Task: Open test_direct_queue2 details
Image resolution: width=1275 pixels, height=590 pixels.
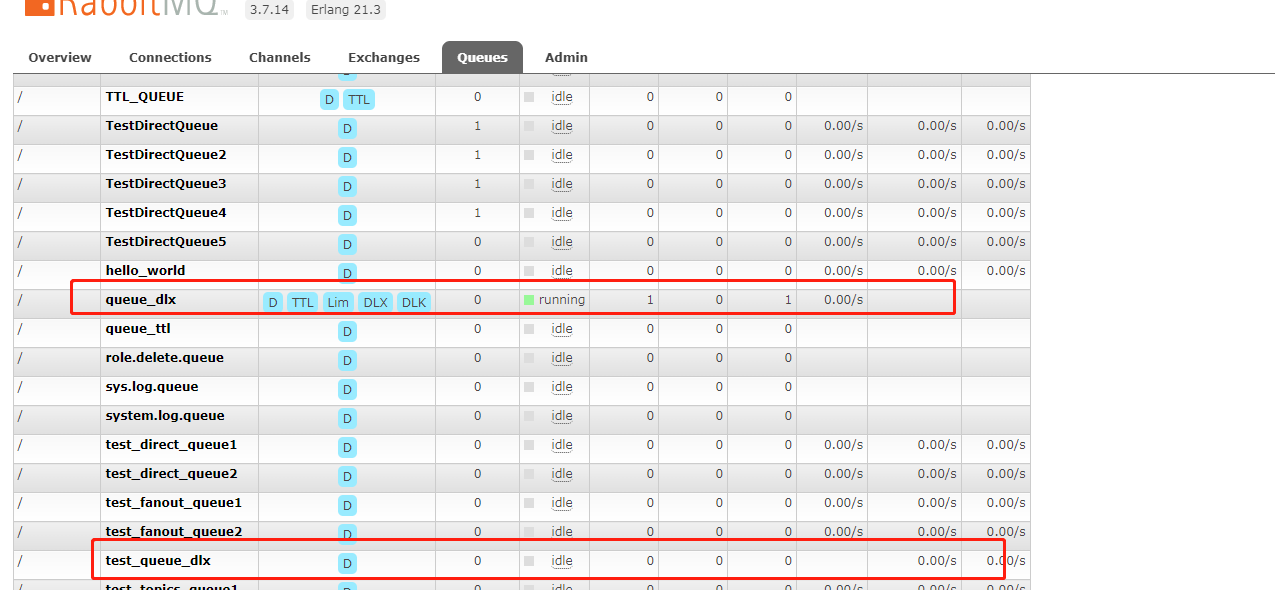Action: (172, 474)
